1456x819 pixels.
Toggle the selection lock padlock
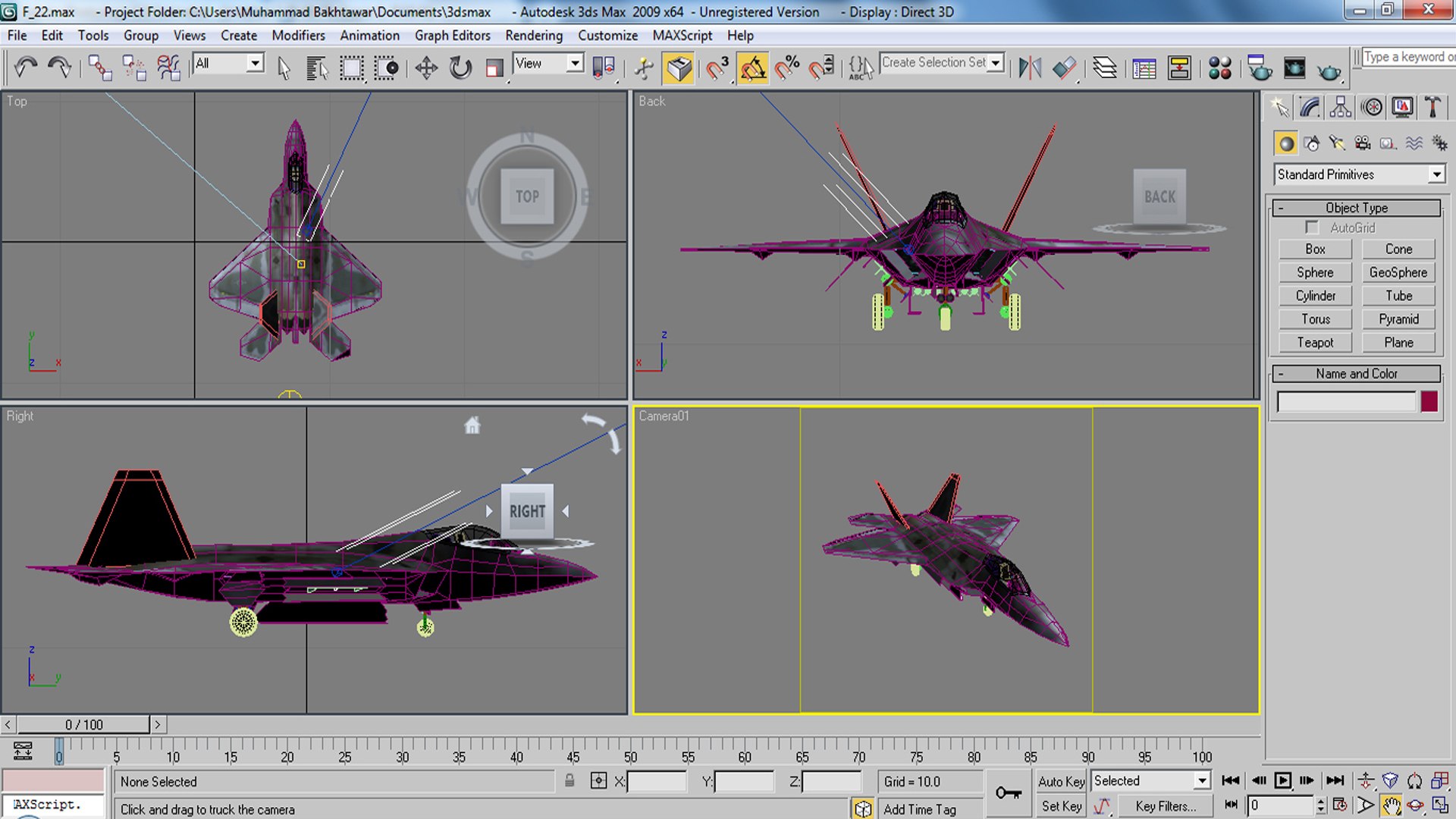click(570, 780)
